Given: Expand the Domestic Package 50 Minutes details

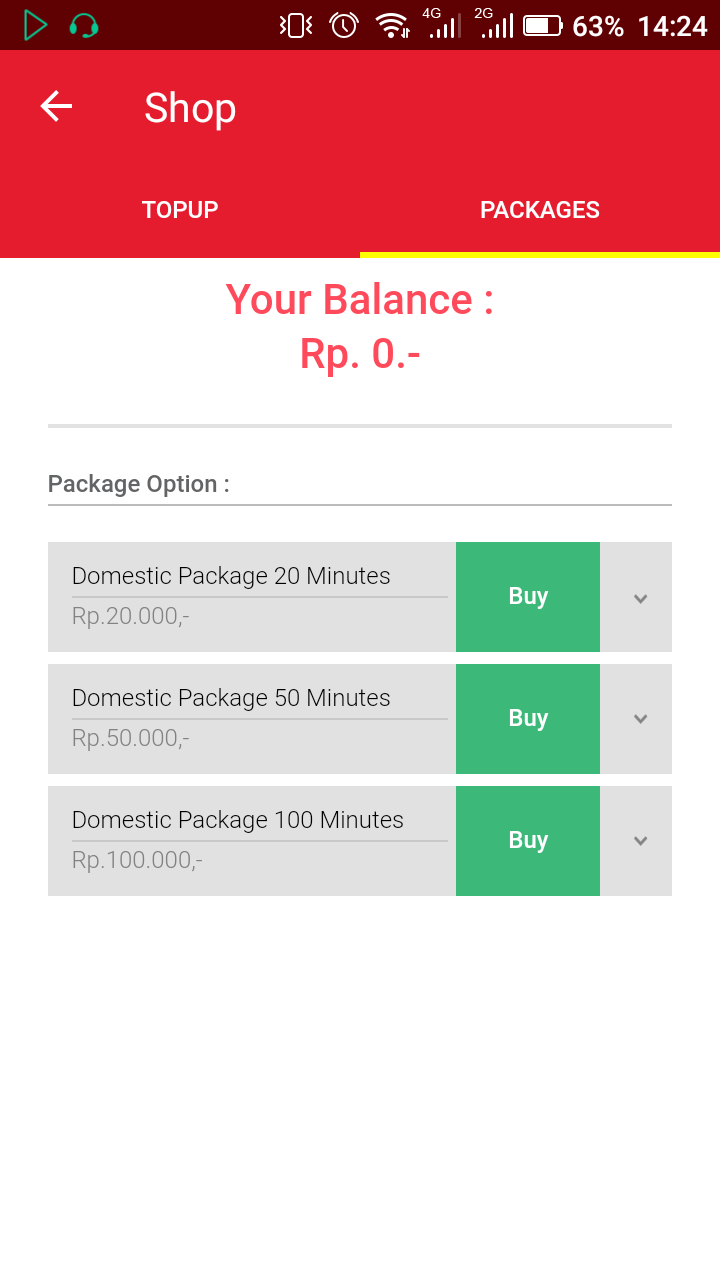Looking at the screenshot, I should (640, 719).
